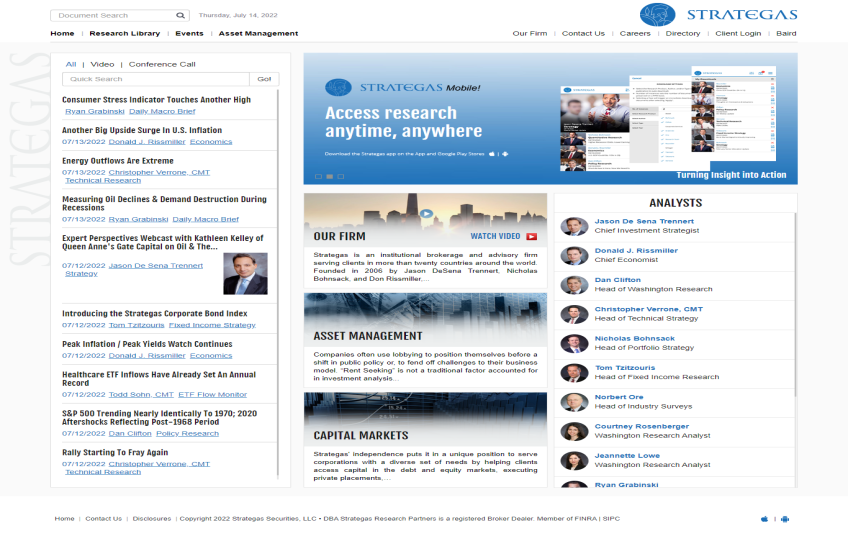Click Jeannette Lowe's name link
The width and height of the screenshot is (848, 536).
627,455
